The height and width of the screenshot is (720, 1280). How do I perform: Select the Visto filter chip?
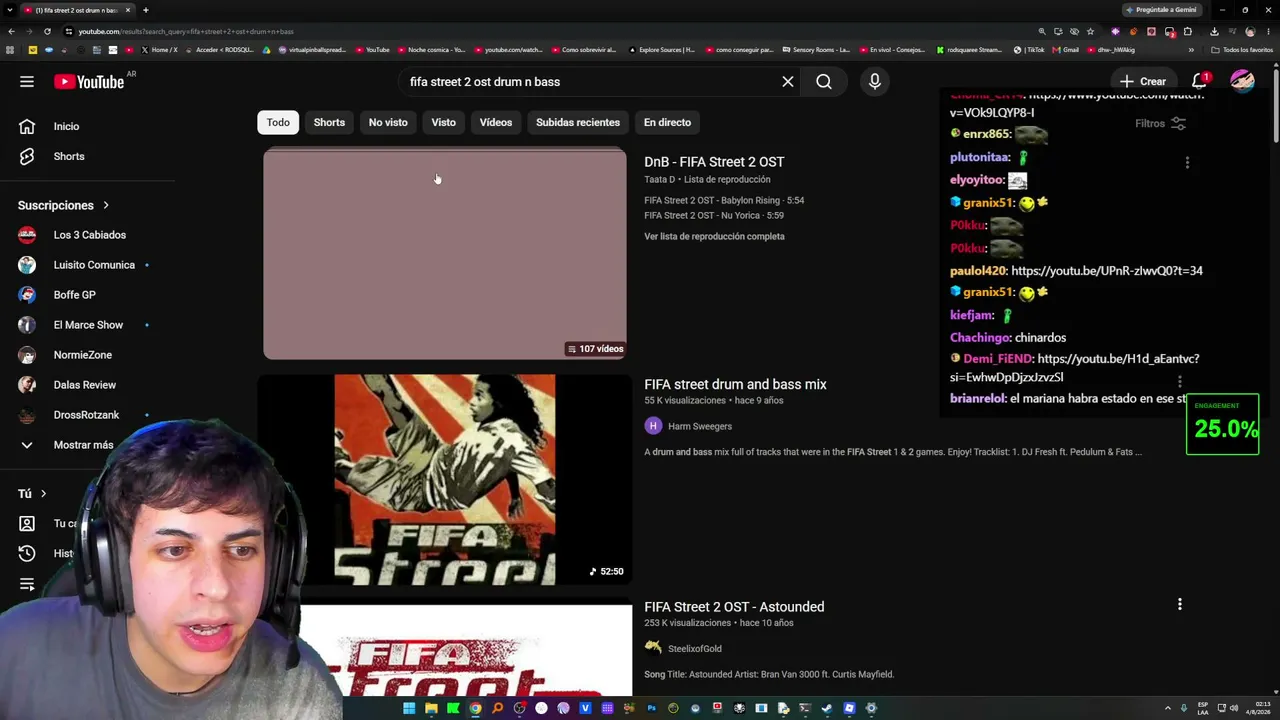pyautogui.click(x=443, y=122)
